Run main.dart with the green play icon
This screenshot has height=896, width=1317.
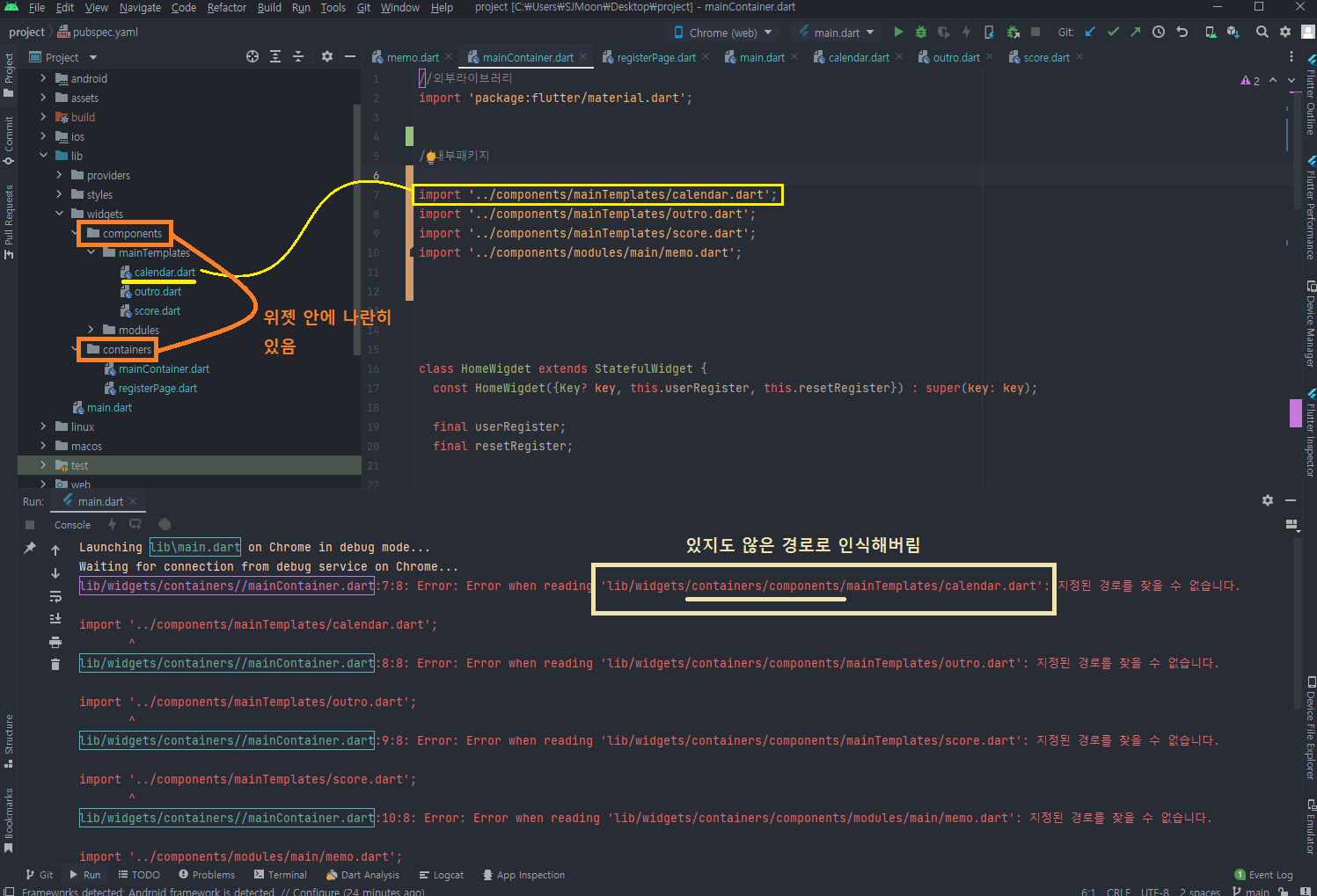(898, 32)
